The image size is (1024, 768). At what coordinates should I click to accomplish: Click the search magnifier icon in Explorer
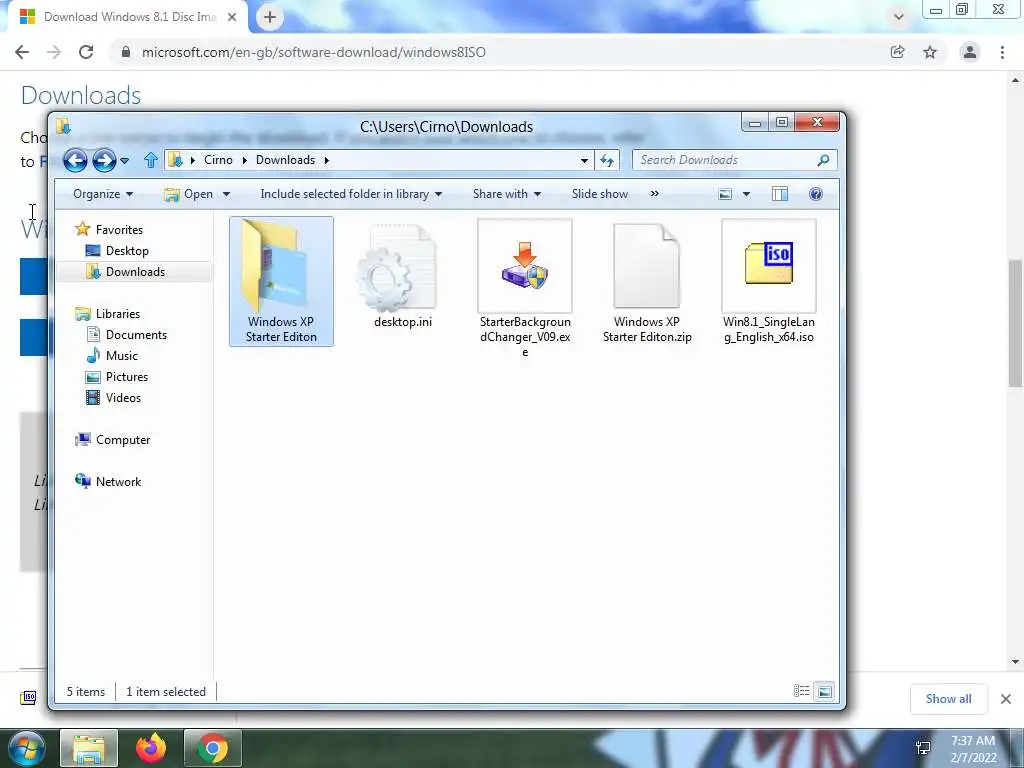click(824, 160)
